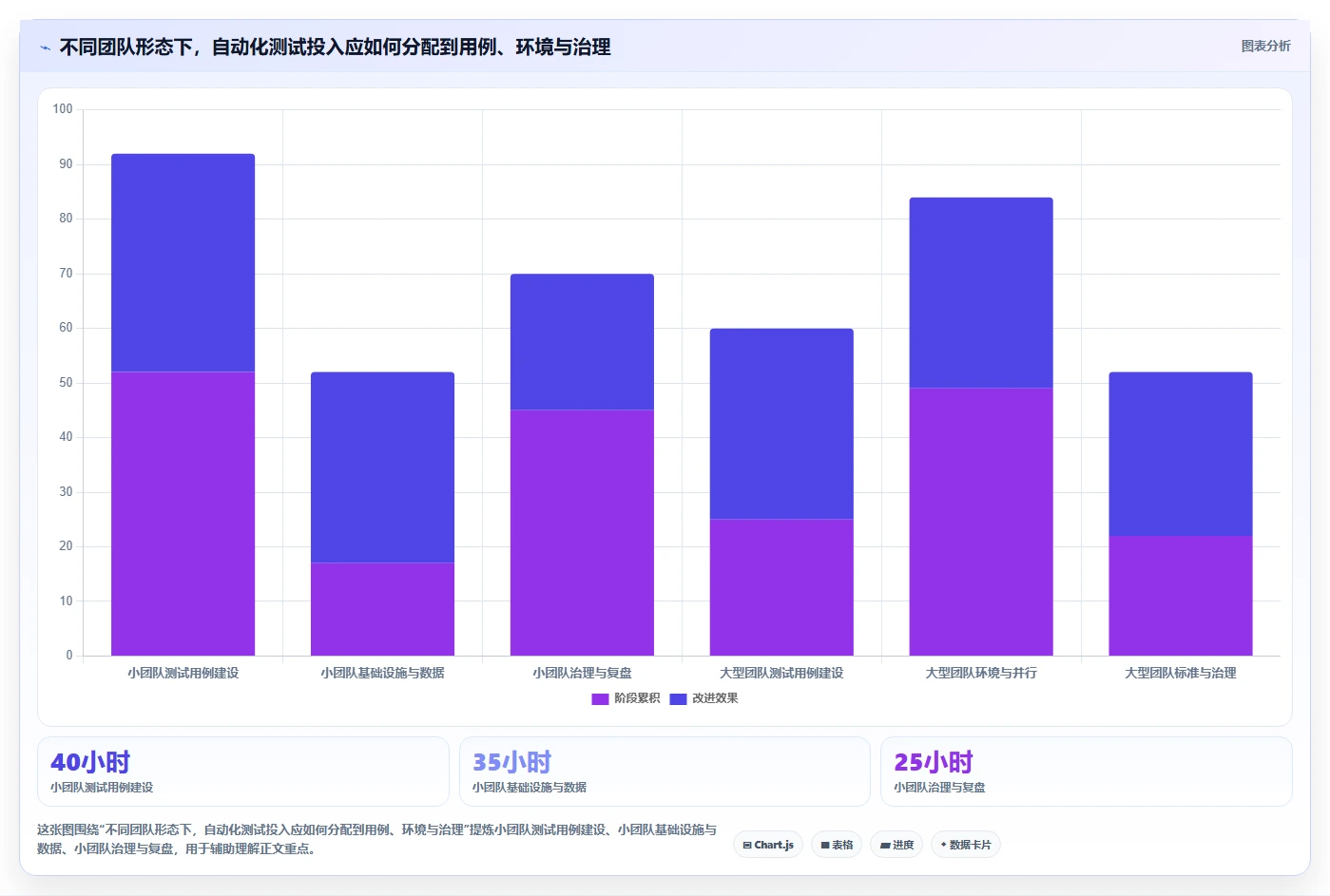Click the x-axis label 大型团队测试用例建设
This screenshot has width=1330, height=896.
[x=781, y=673]
